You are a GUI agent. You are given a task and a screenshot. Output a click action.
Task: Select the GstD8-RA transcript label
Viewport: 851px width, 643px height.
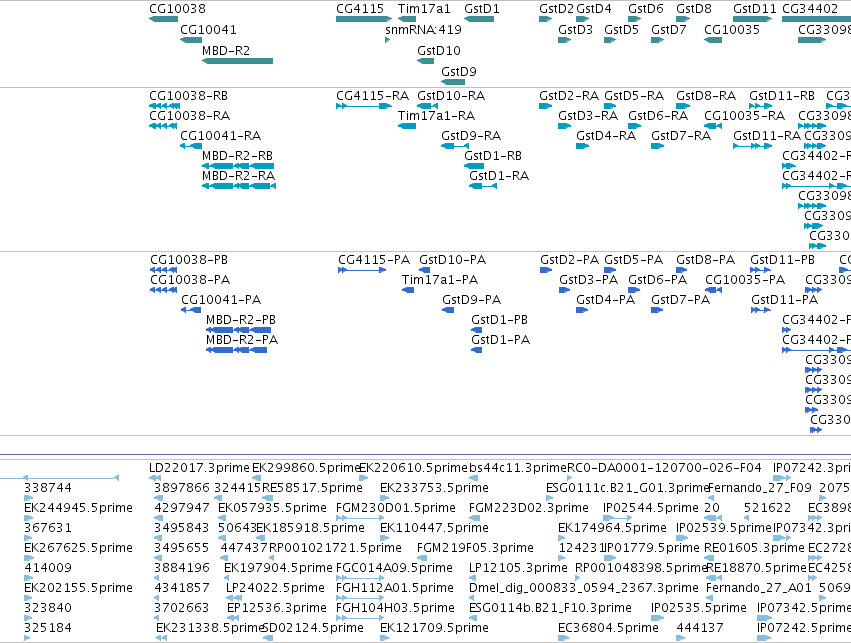click(x=706, y=96)
